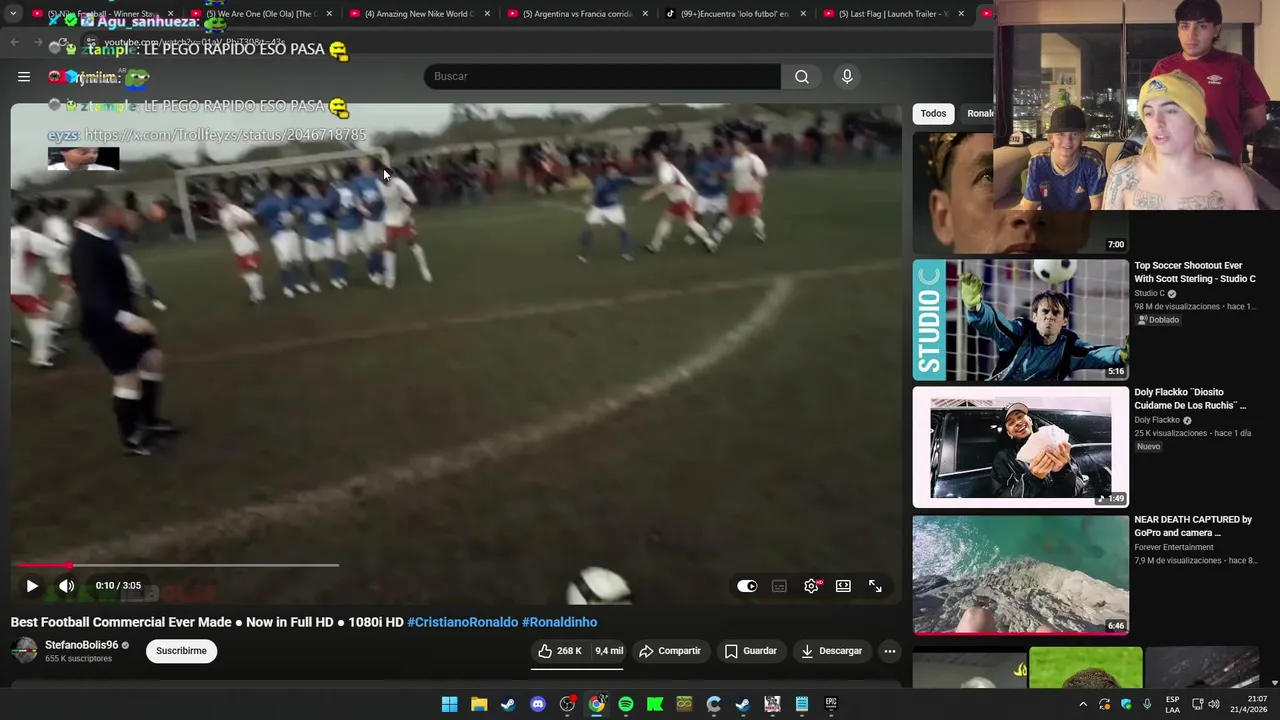Dislike the video showing 9,4 mil
Screen dimensions: 1280x720
point(609,651)
